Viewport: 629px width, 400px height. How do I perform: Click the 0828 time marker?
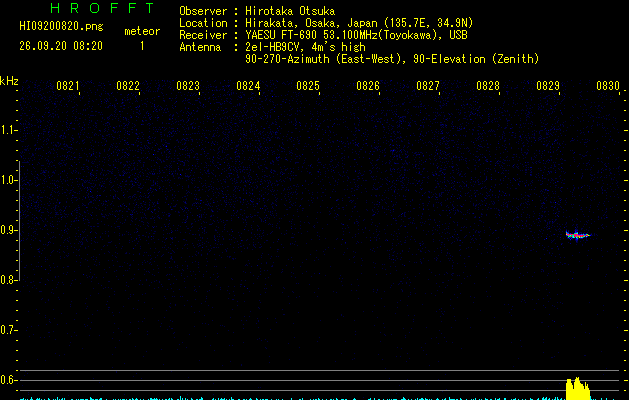488,86
